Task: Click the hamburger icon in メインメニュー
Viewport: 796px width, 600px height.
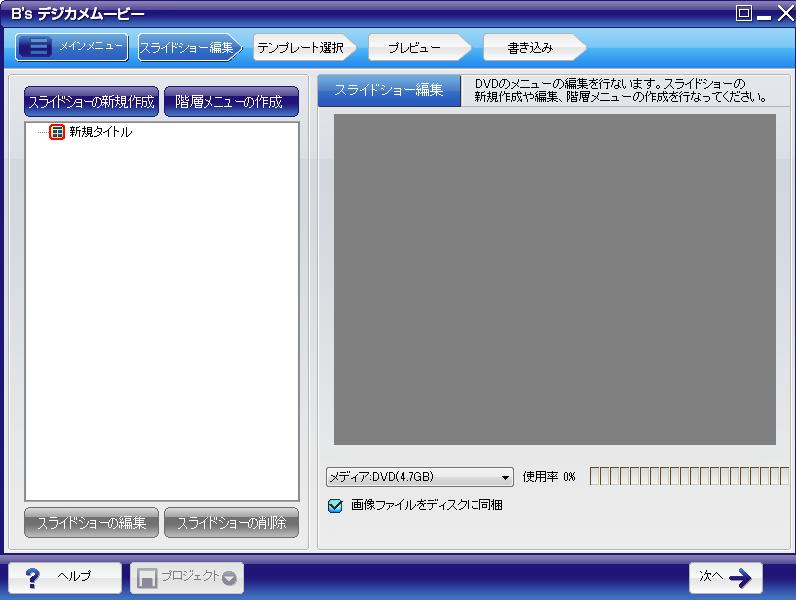Action: [38, 47]
